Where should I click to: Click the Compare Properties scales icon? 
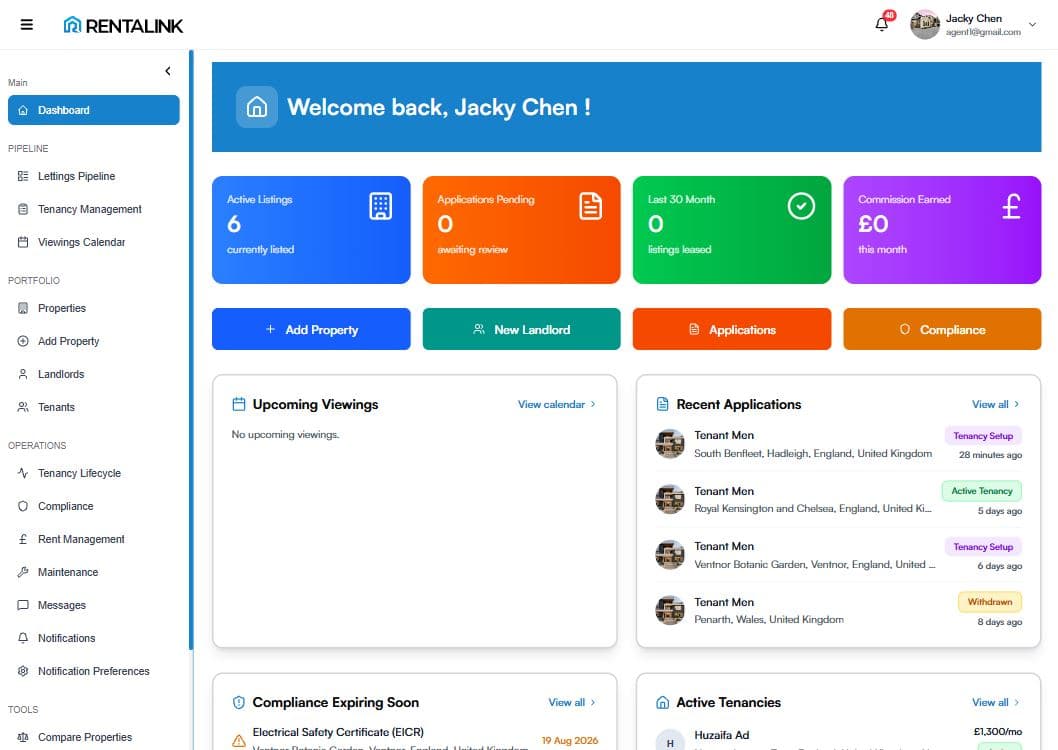tap(23, 738)
